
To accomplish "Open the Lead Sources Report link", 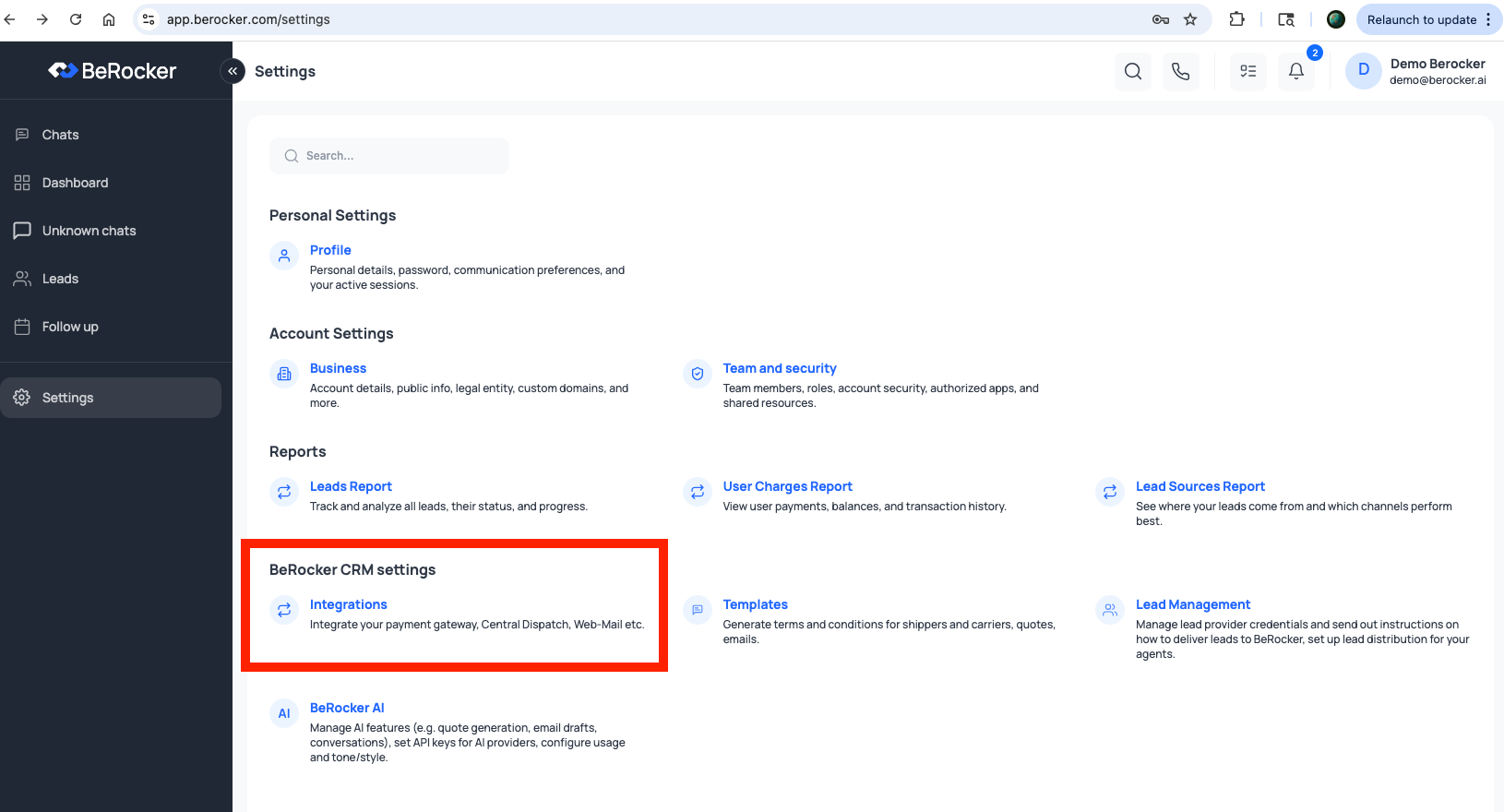I will point(1200,486).
